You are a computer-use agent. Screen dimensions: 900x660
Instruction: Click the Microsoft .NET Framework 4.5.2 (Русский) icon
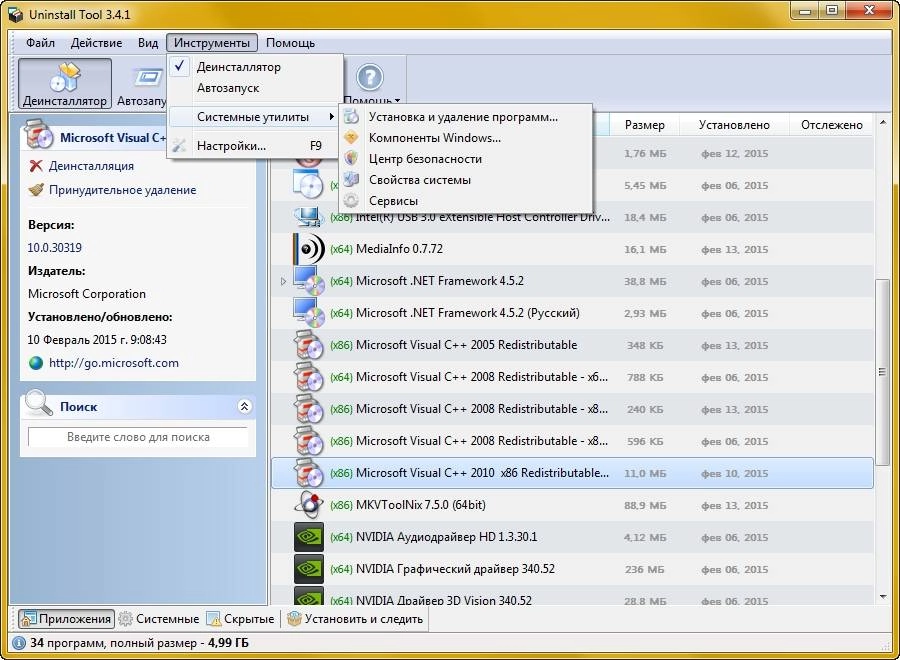coord(308,313)
